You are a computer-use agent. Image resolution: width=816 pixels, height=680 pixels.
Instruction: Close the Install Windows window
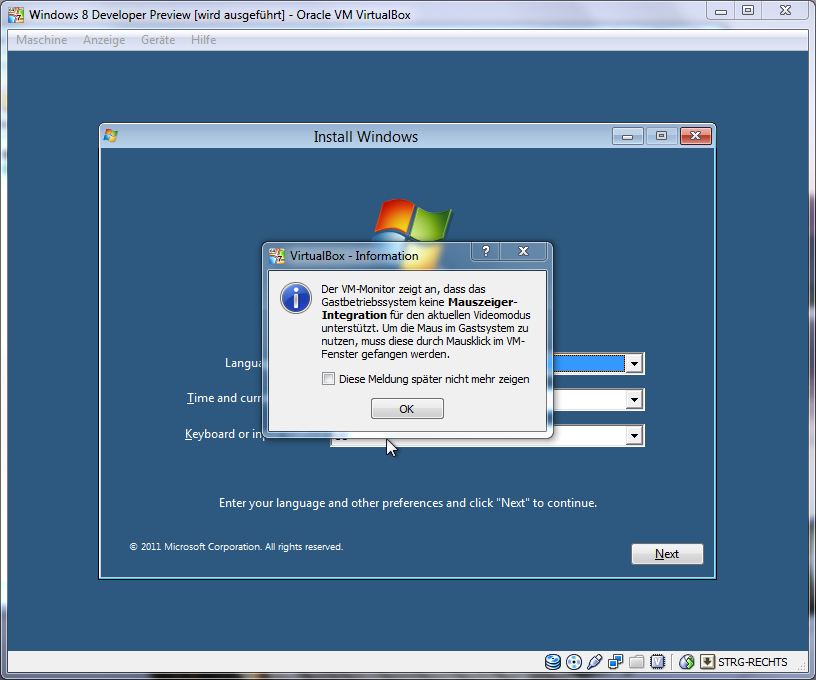[x=696, y=136]
